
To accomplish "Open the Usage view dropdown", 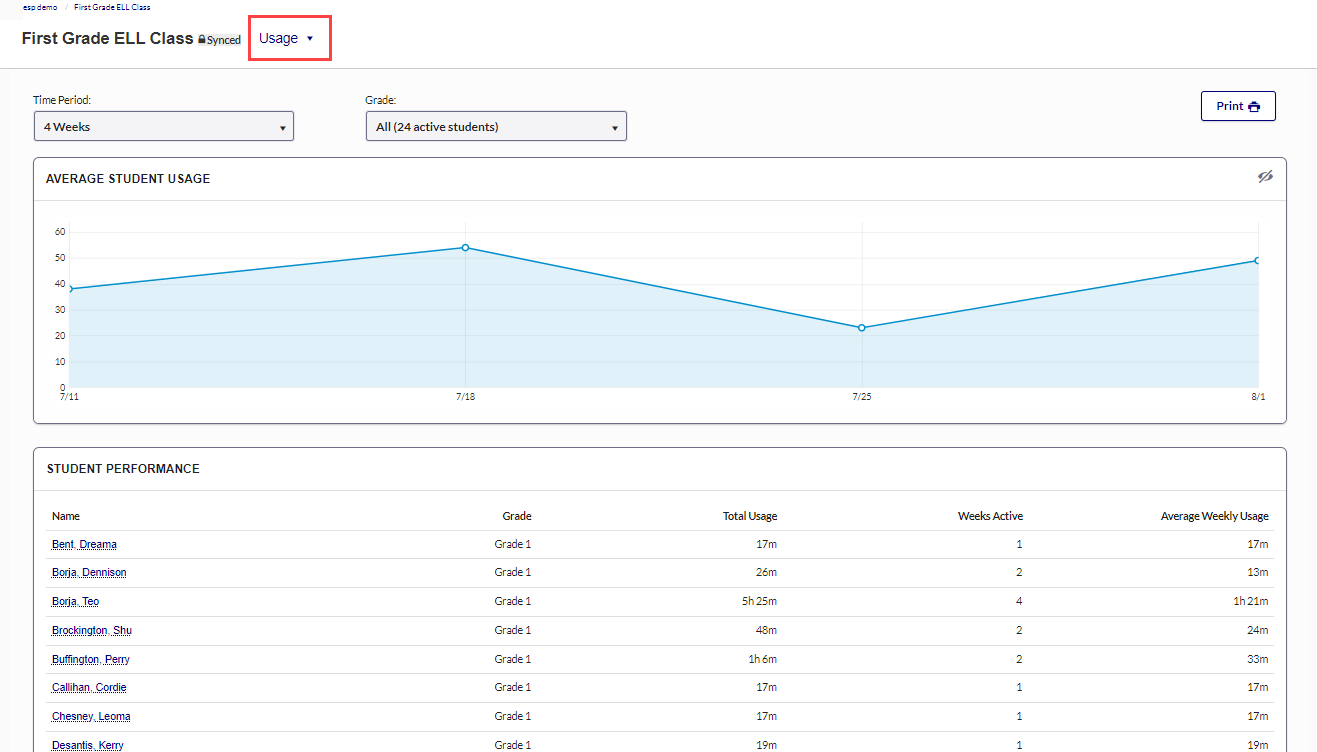I will point(288,38).
